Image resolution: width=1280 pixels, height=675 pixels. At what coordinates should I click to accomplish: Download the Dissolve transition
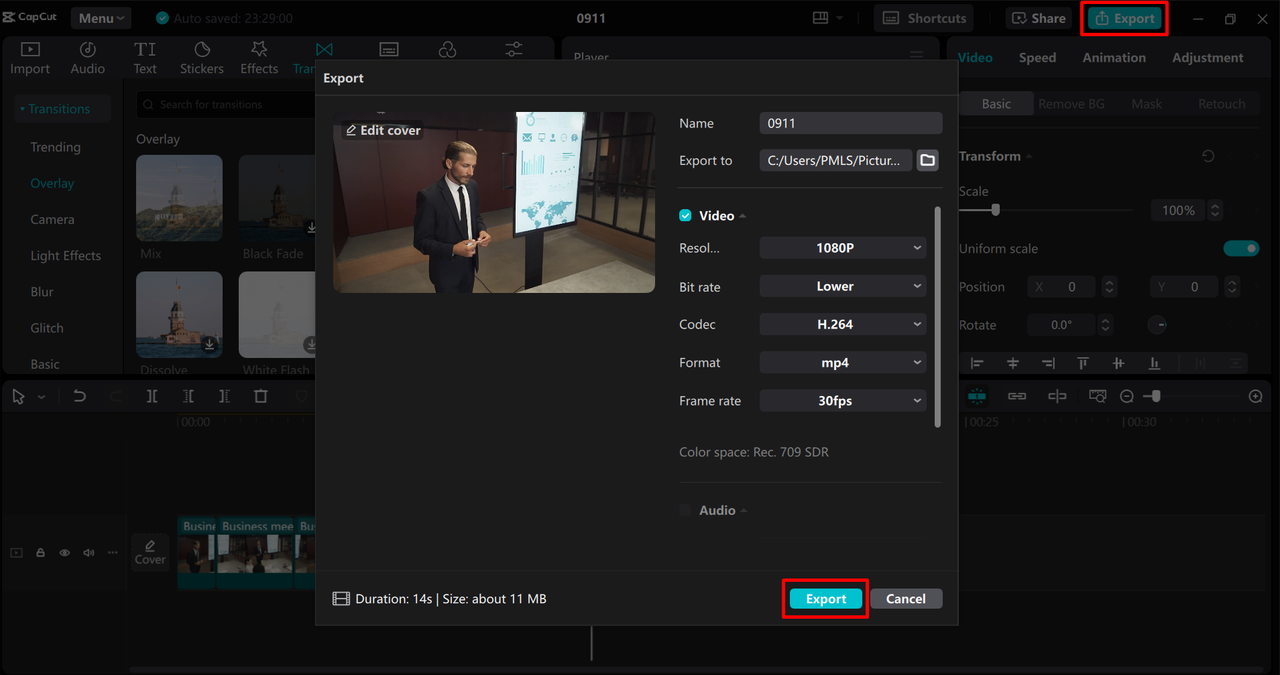[x=209, y=344]
